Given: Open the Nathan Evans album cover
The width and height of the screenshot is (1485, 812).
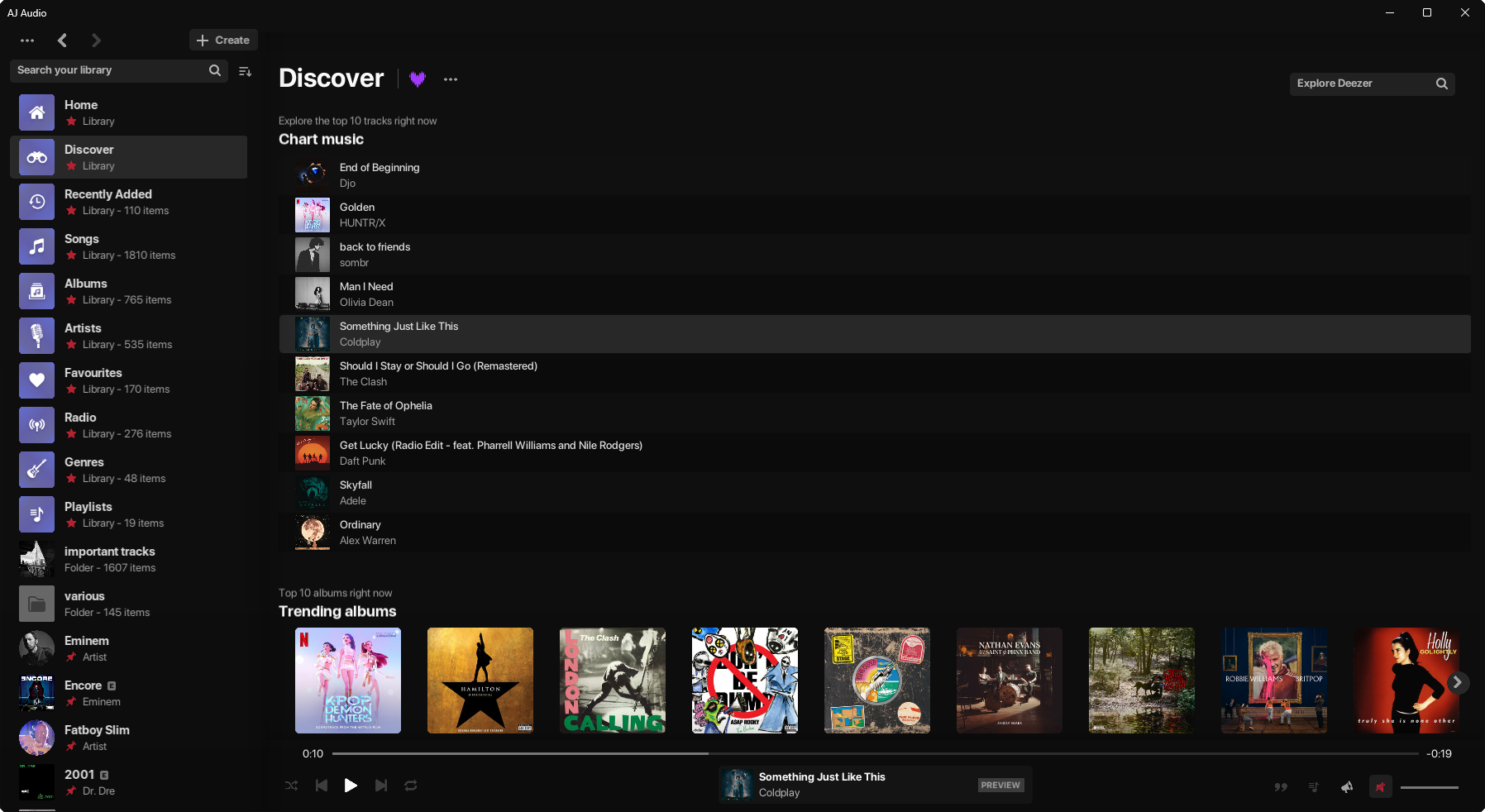Looking at the screenshot, I should click(1010, 681).
